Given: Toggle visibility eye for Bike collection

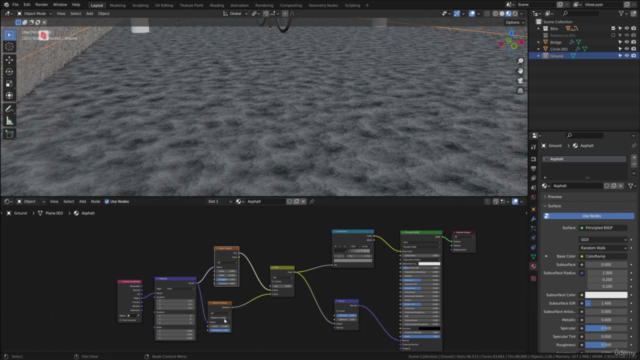Looking at the screenshot, I should (627, 29).
